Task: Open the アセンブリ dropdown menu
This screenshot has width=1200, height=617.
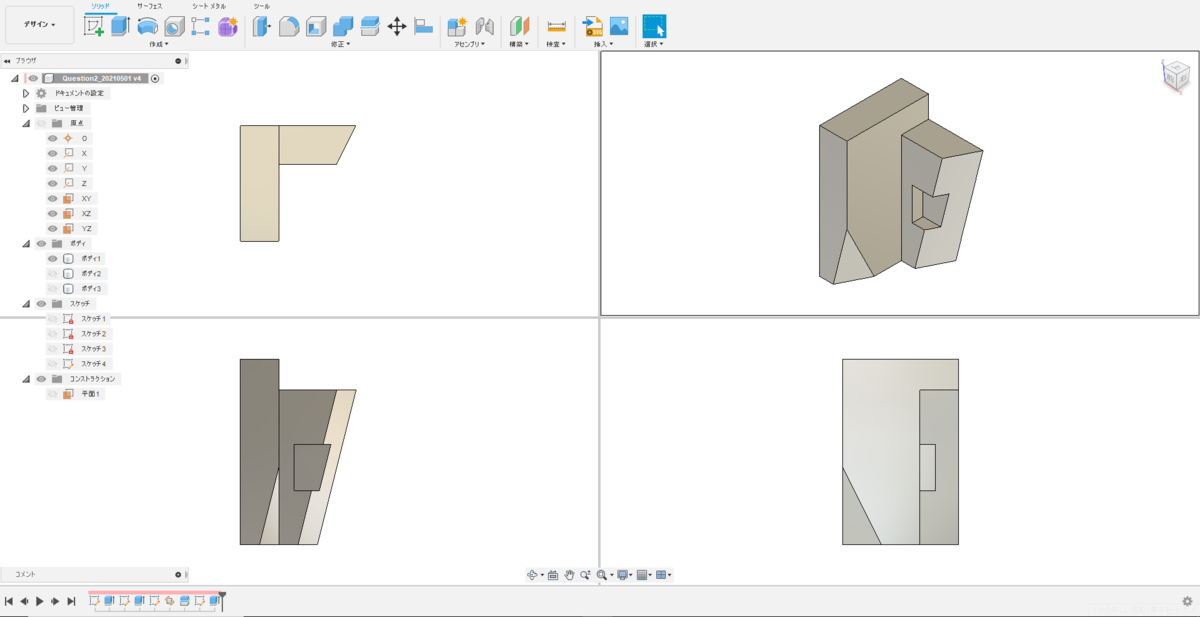Action: point(469,44)
